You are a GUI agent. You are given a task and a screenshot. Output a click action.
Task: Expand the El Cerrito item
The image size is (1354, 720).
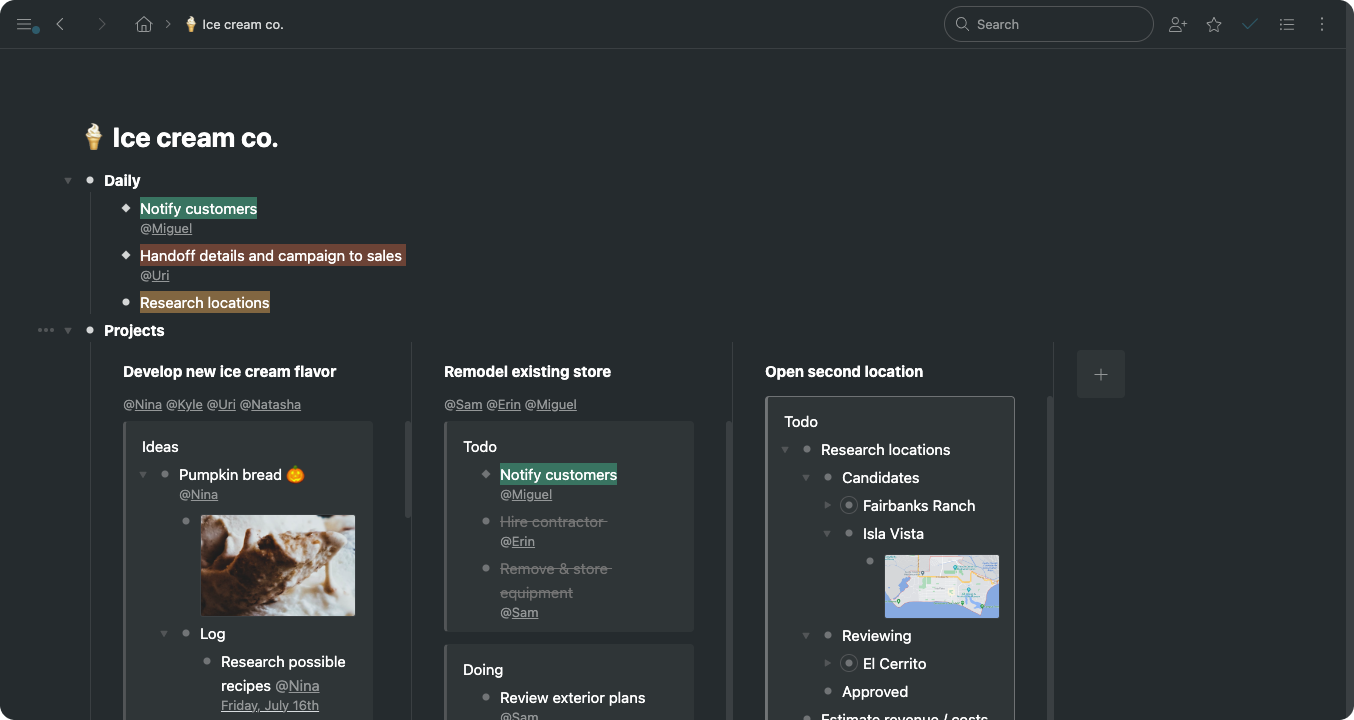[827, 664]
